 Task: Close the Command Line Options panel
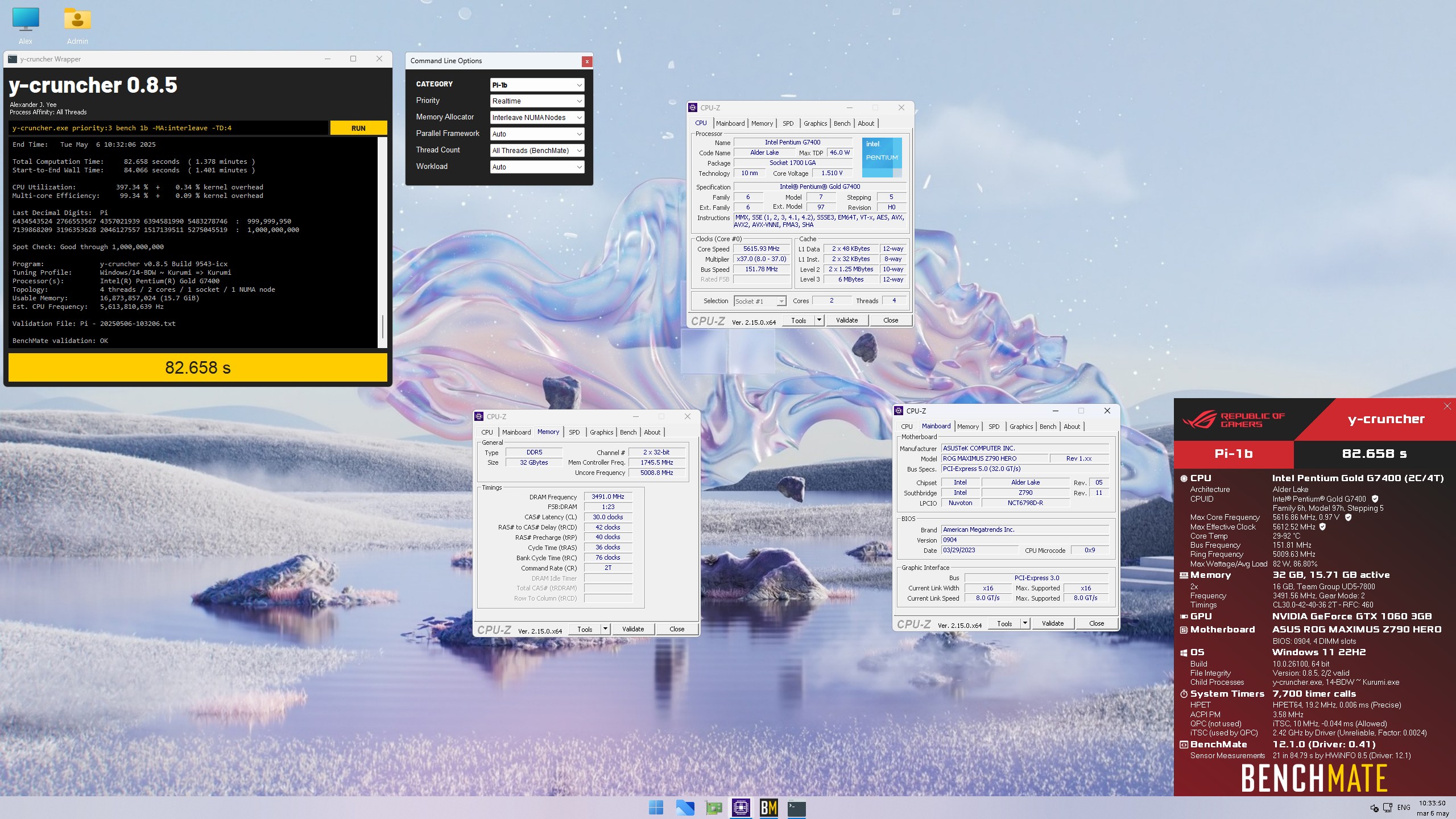(x=586, y=61)
